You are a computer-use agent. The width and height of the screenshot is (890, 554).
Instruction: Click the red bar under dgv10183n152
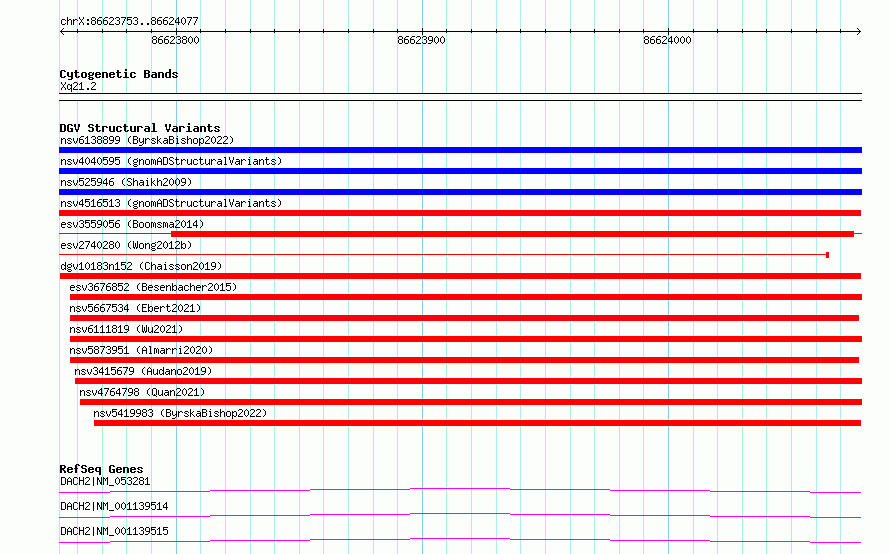pos(460,276)
